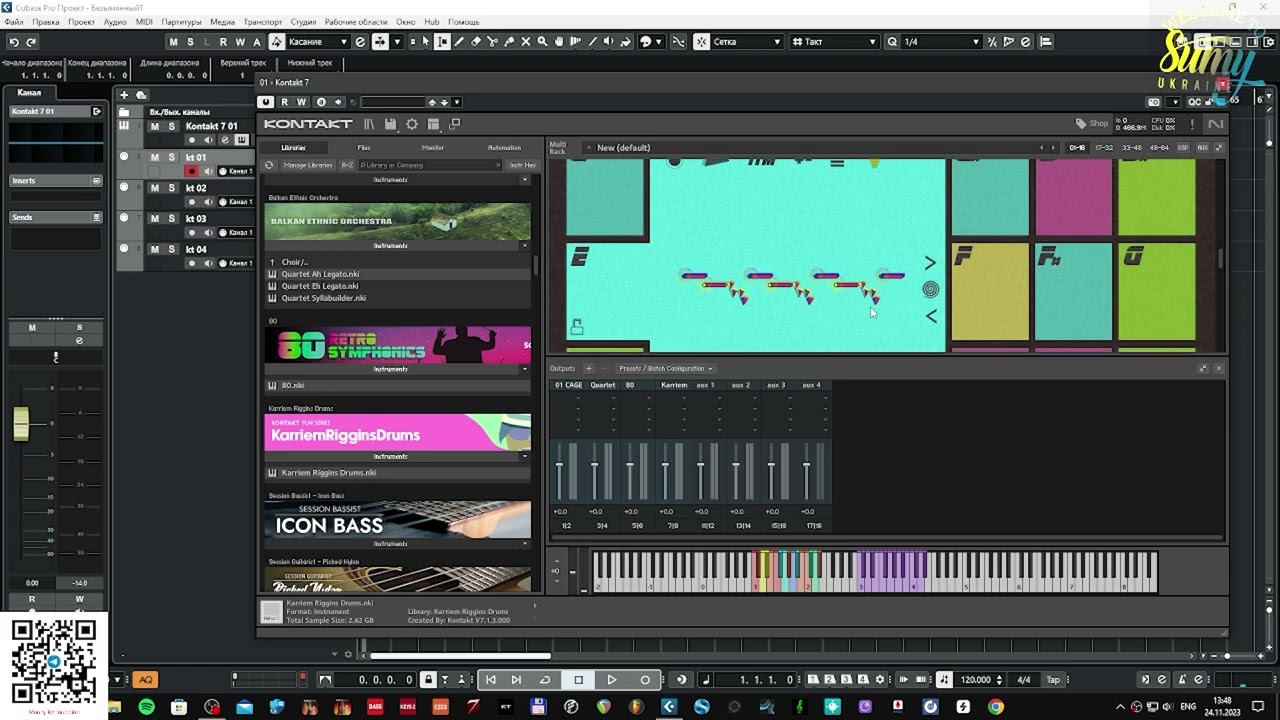Click the AUX button in multi rack
Screen dimensions: 1280x720
(1203, 148)
